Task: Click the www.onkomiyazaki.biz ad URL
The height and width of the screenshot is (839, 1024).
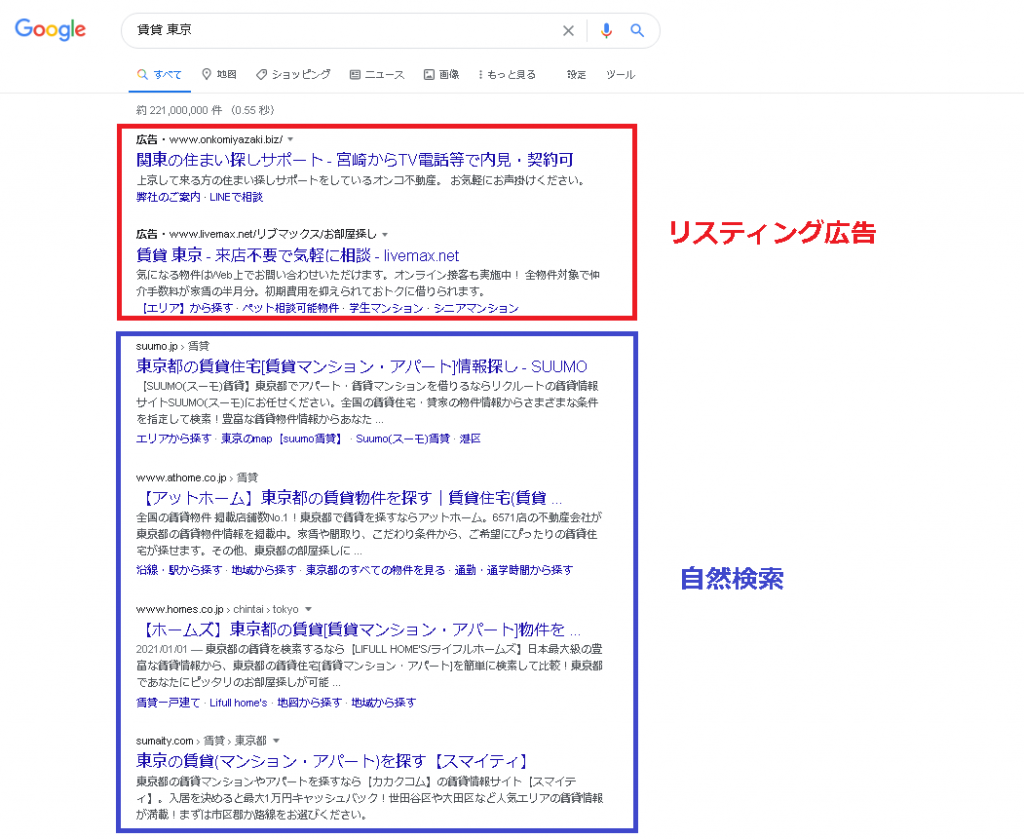Action: [226, 139]
